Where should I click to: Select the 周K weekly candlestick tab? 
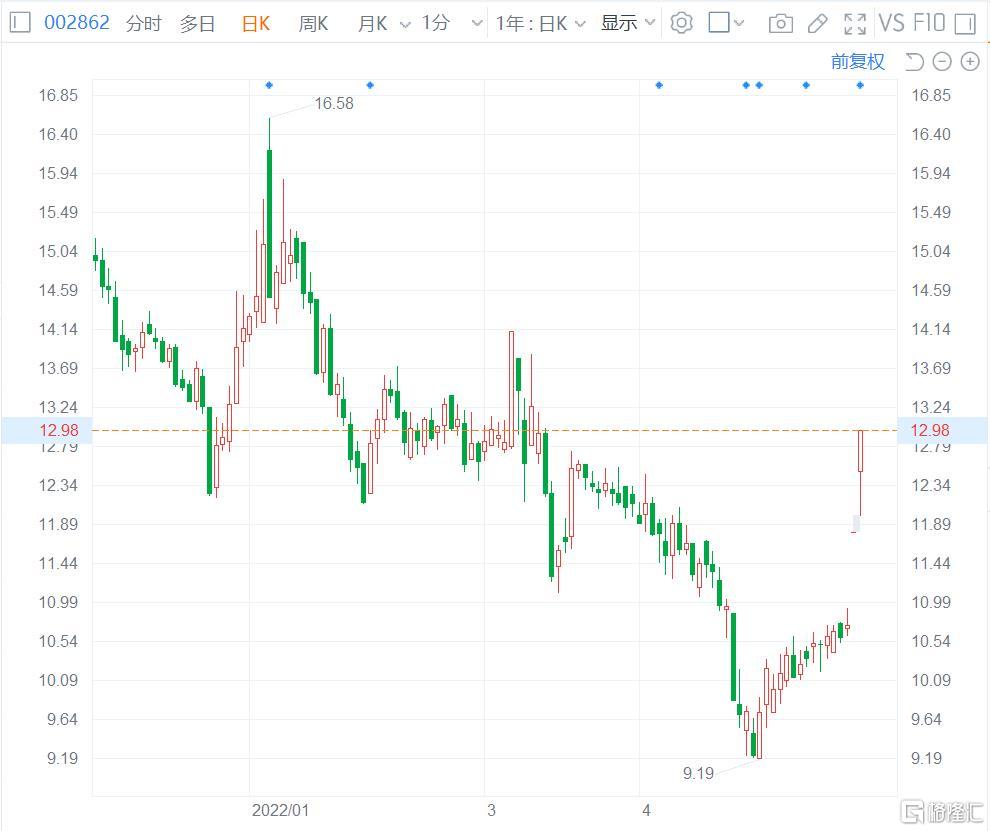(313, 23)
